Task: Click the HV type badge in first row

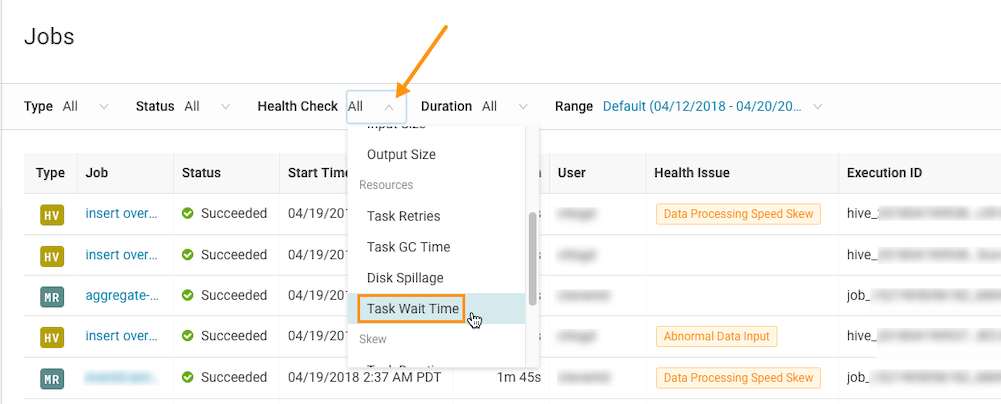Action: coord(51,214)
